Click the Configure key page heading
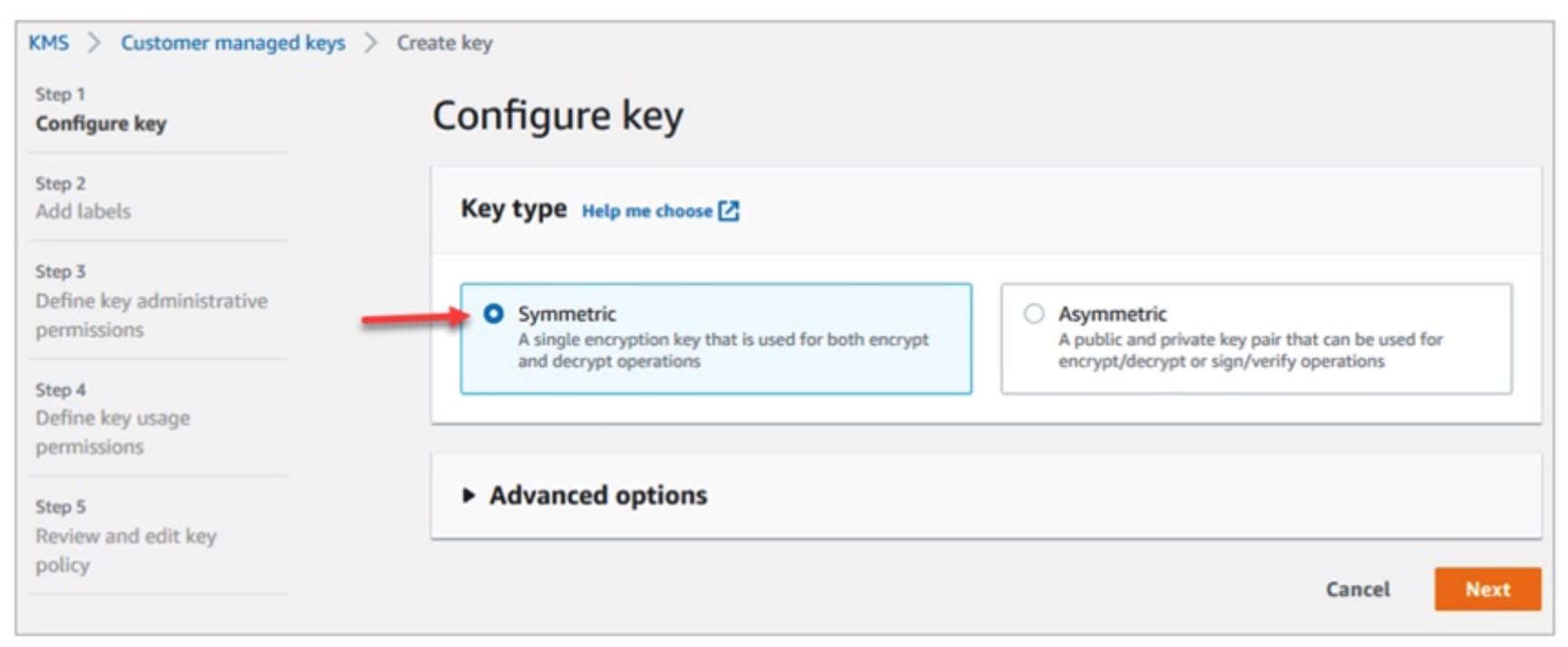 (x=557, y=116)
